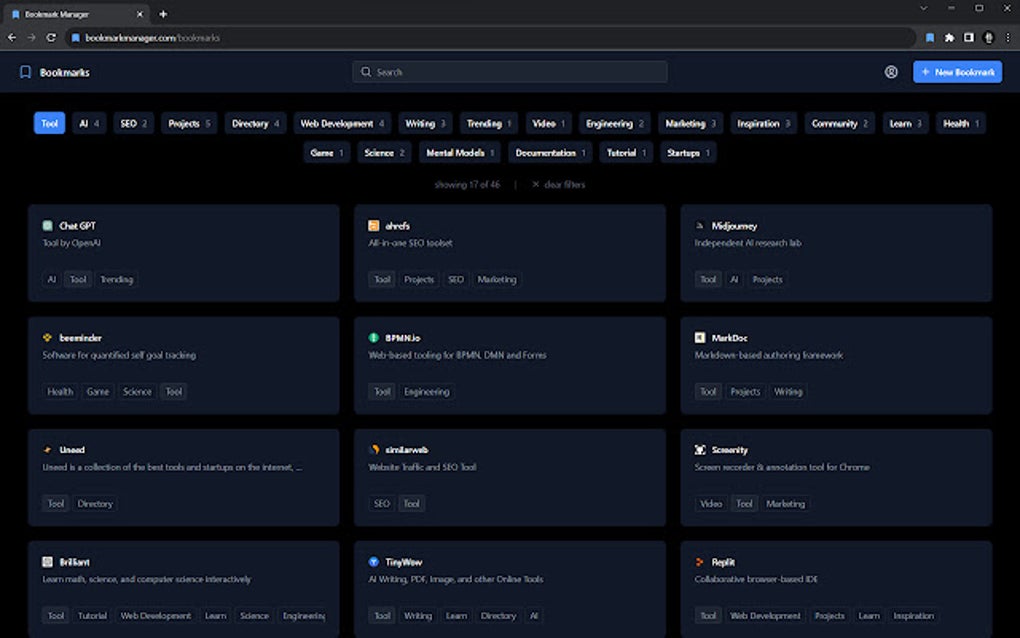The height and width of the screenshot is (638, 1020).
Task: Click the Bookmarks app logo
Action: [x=24, y=72]
